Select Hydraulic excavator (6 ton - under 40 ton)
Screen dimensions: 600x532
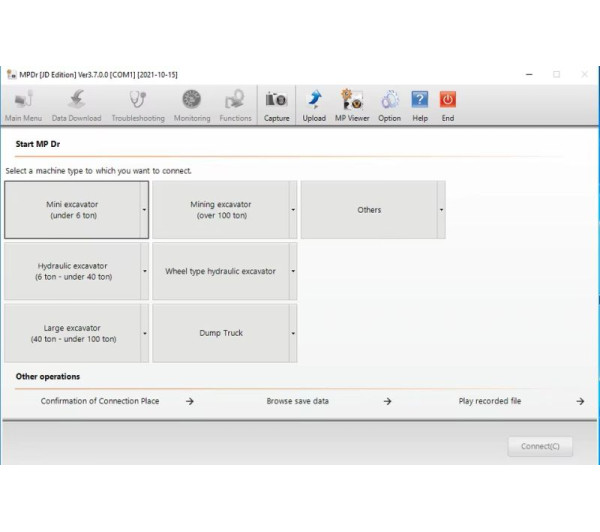[72, 271]
